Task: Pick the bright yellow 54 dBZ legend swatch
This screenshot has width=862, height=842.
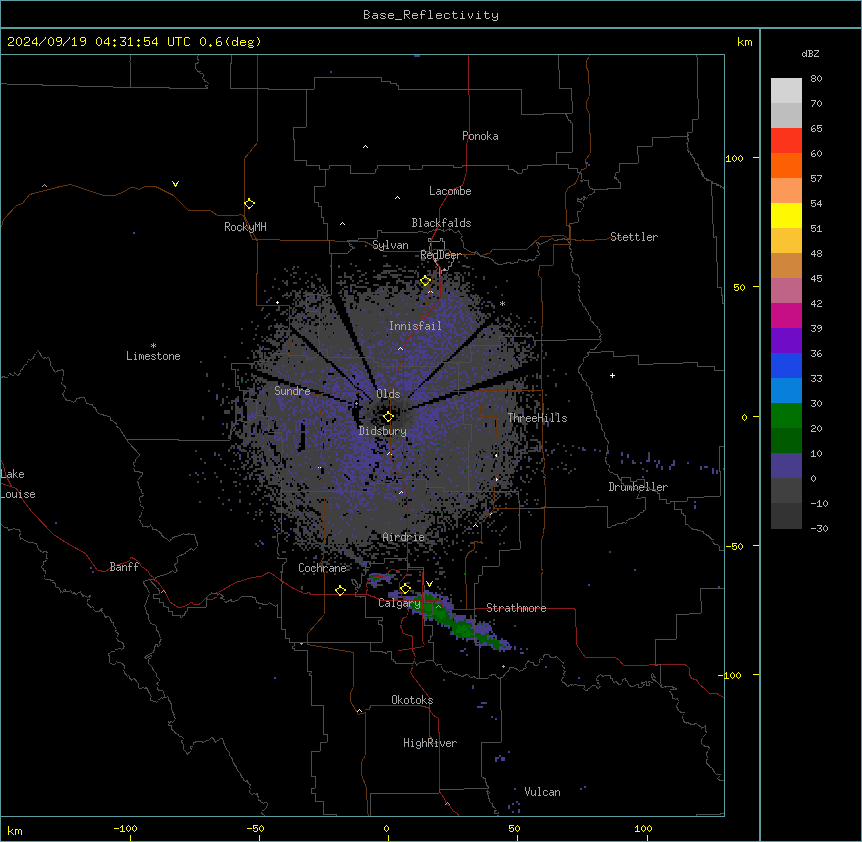Action: pos(786,215)
